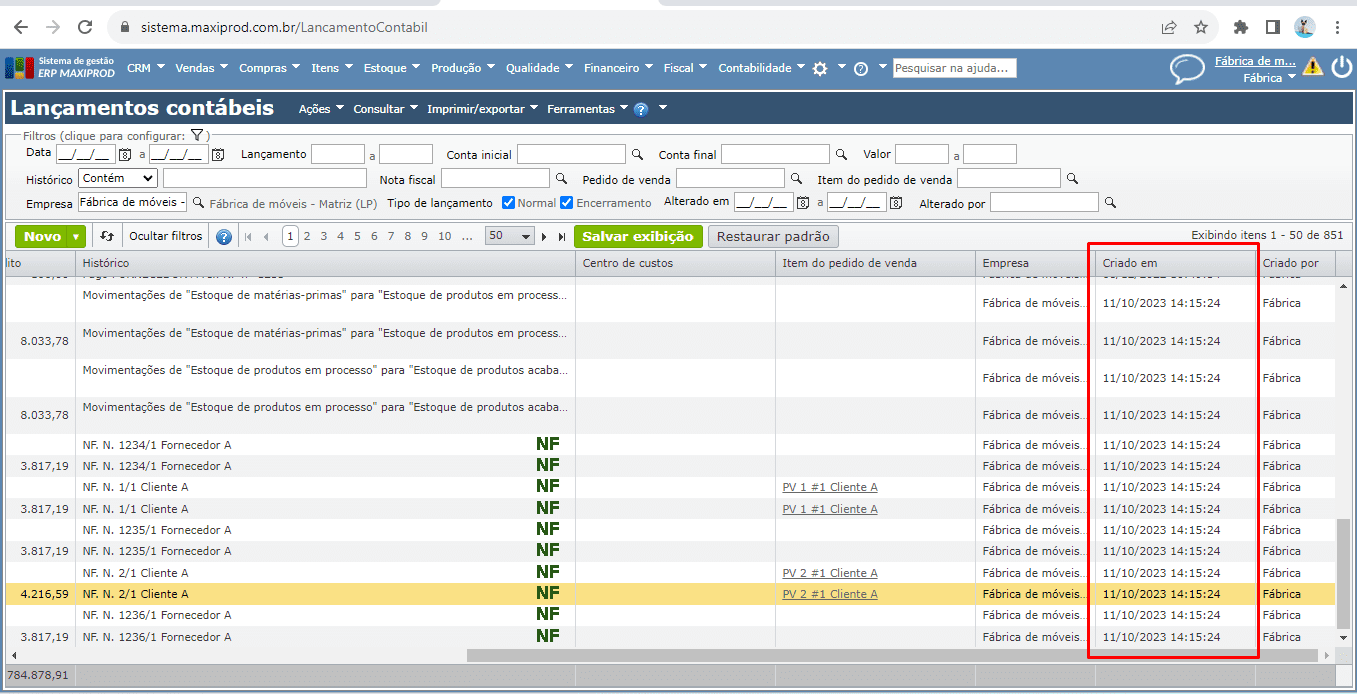Expand the items-per-page 50 dropdown

(509, 237)
